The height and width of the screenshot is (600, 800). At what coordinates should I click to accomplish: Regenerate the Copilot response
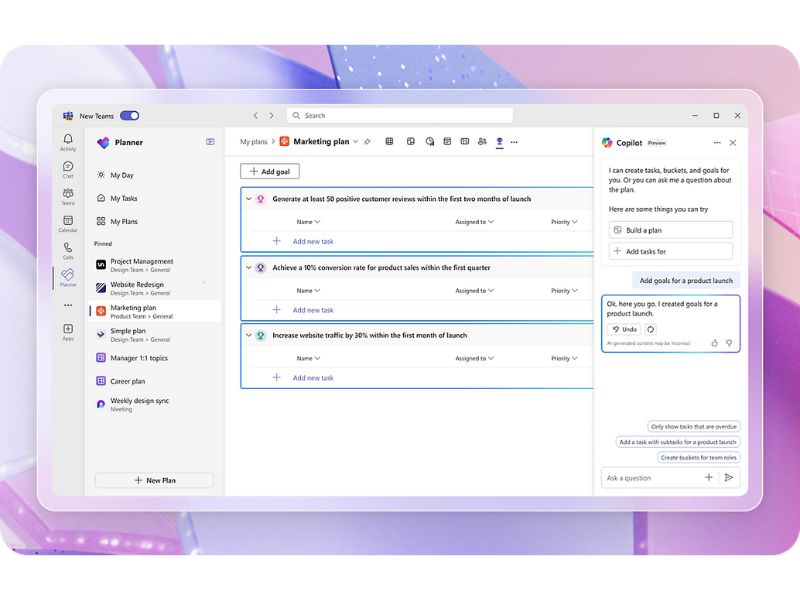point(651,329)
